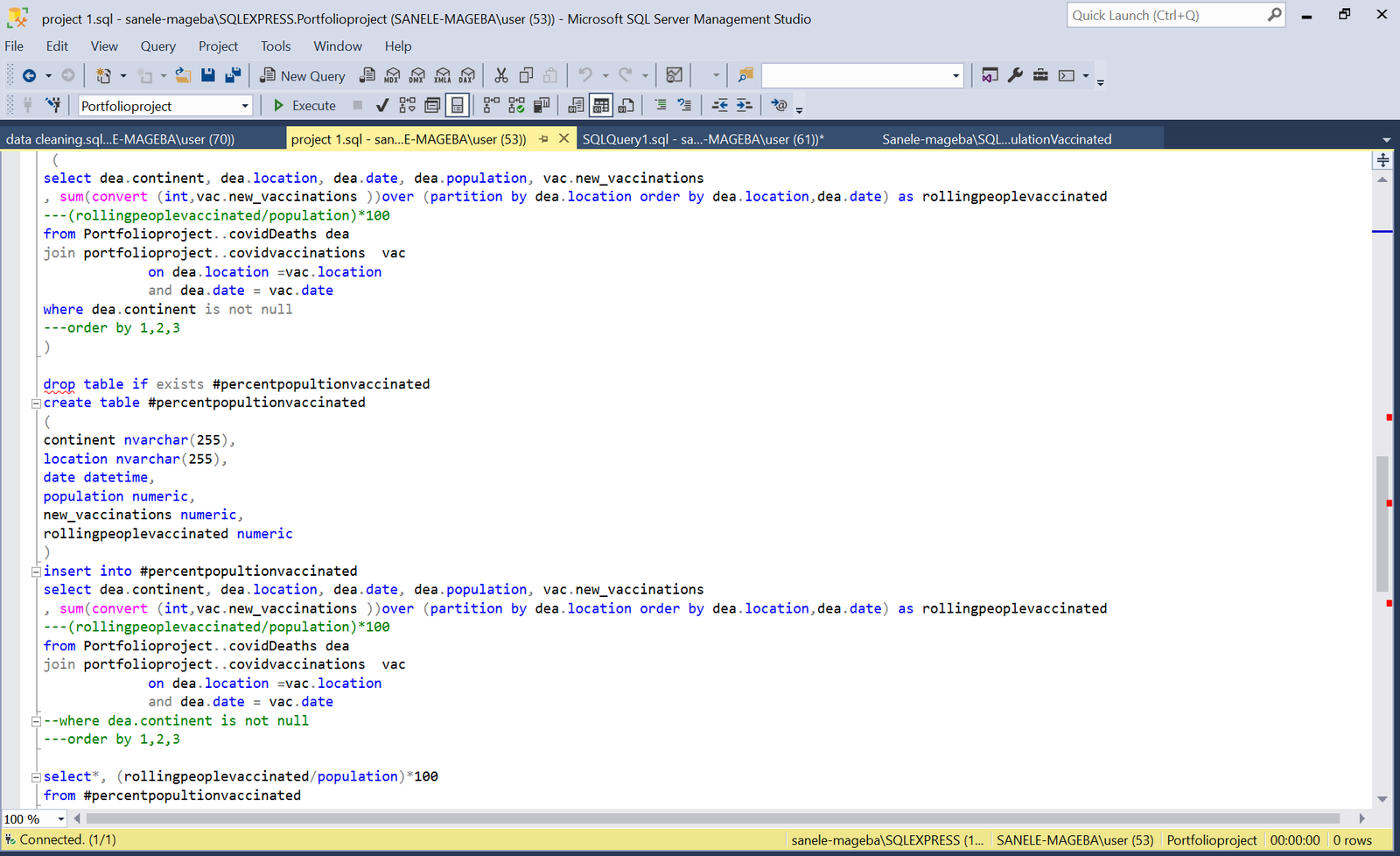Click the Cut scissors icon
Screen dimensions: 1400x856
coord(500,76)
